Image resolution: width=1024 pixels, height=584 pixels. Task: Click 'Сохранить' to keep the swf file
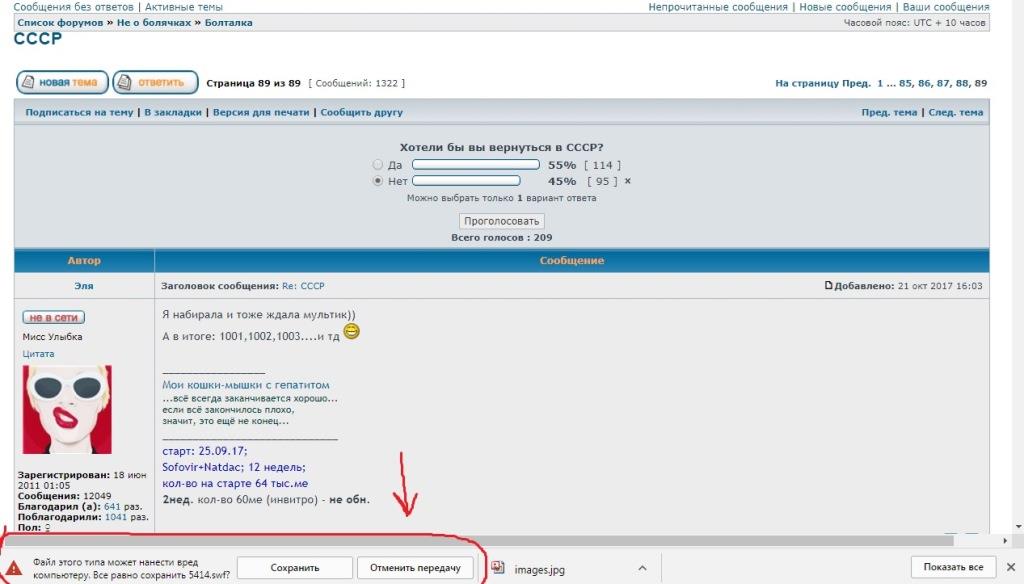point(294,568)
